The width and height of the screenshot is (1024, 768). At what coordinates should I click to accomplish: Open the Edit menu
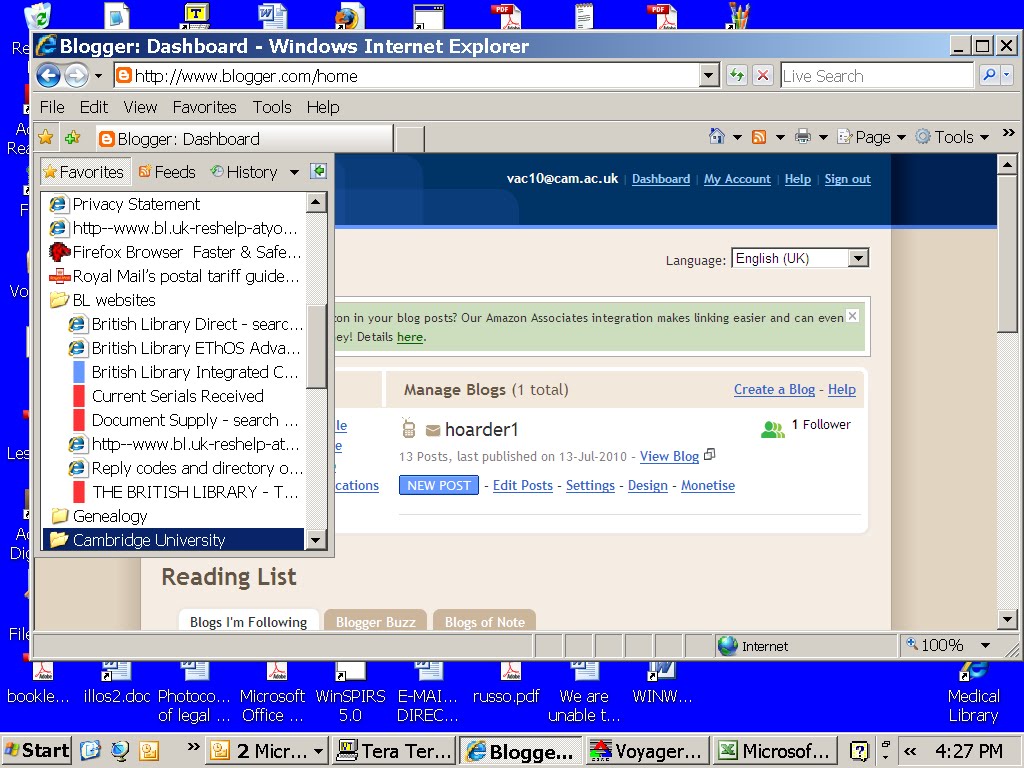point(94,107)
